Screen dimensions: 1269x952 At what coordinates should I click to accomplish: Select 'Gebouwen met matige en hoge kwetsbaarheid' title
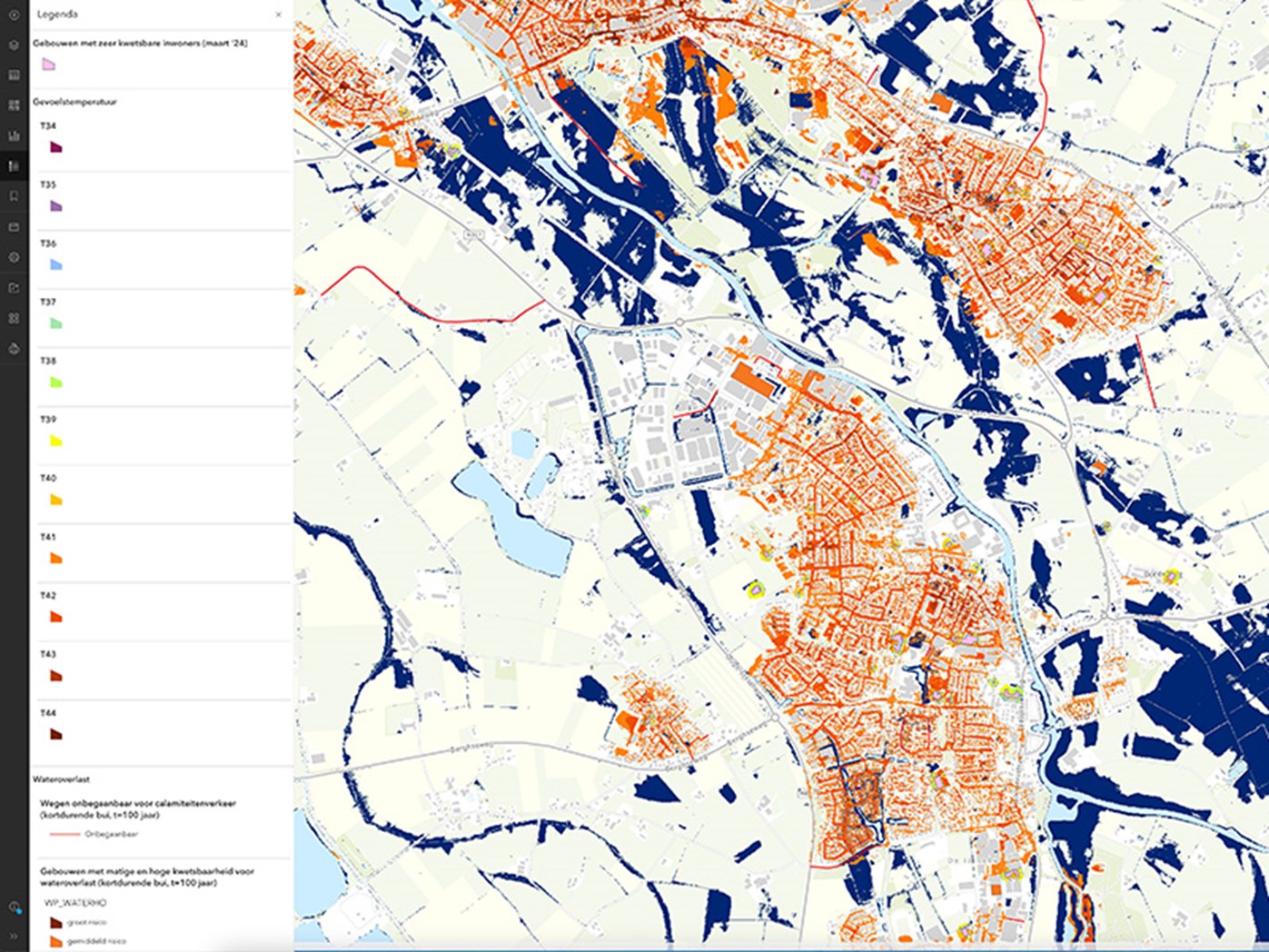147,877
